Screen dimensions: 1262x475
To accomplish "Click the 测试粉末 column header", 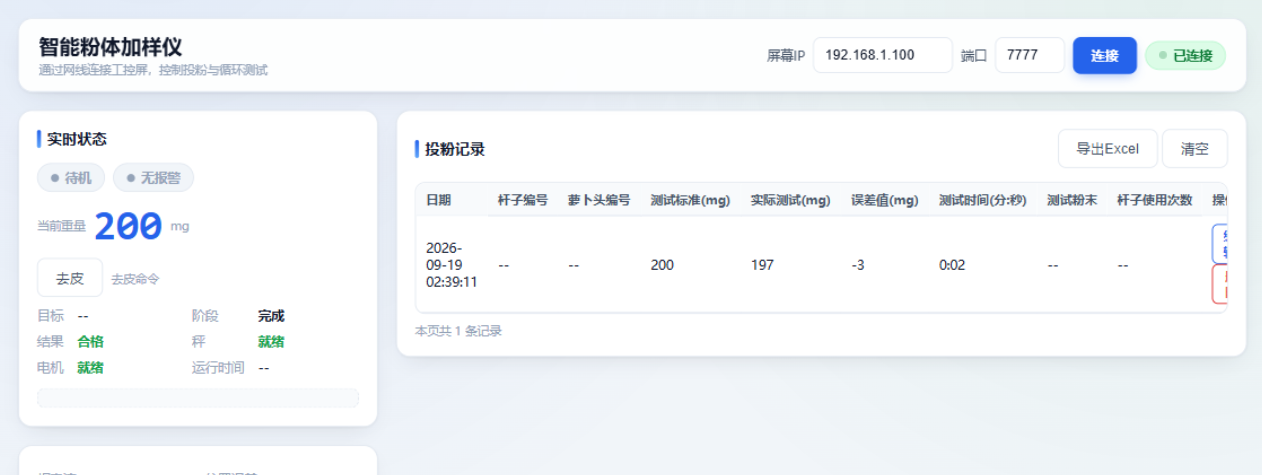I will click(x=1072, y=200).
